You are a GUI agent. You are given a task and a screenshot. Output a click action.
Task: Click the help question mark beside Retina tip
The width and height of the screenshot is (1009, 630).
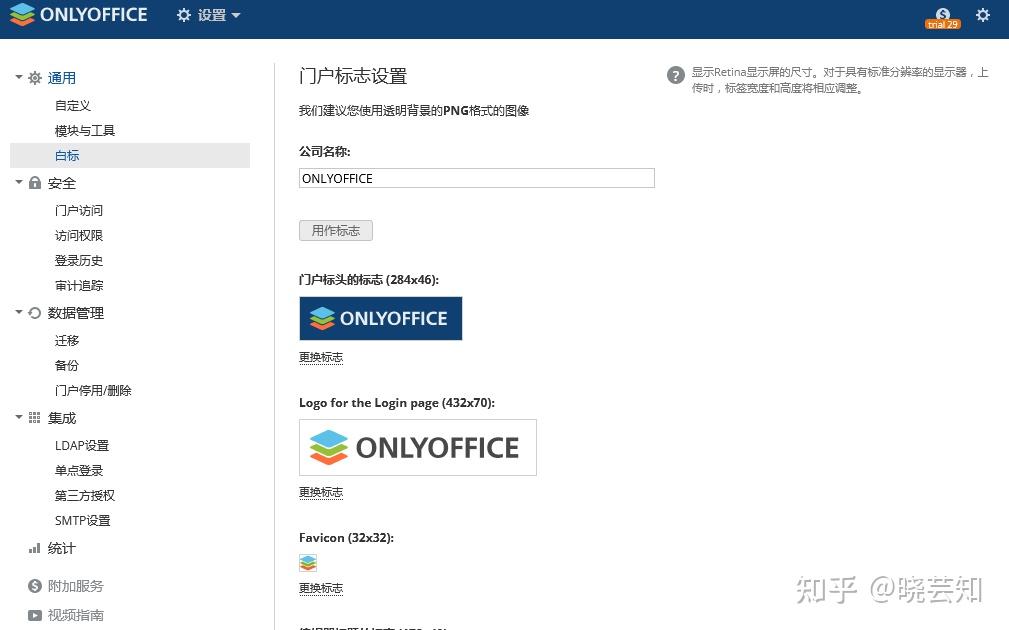(676, 75)
